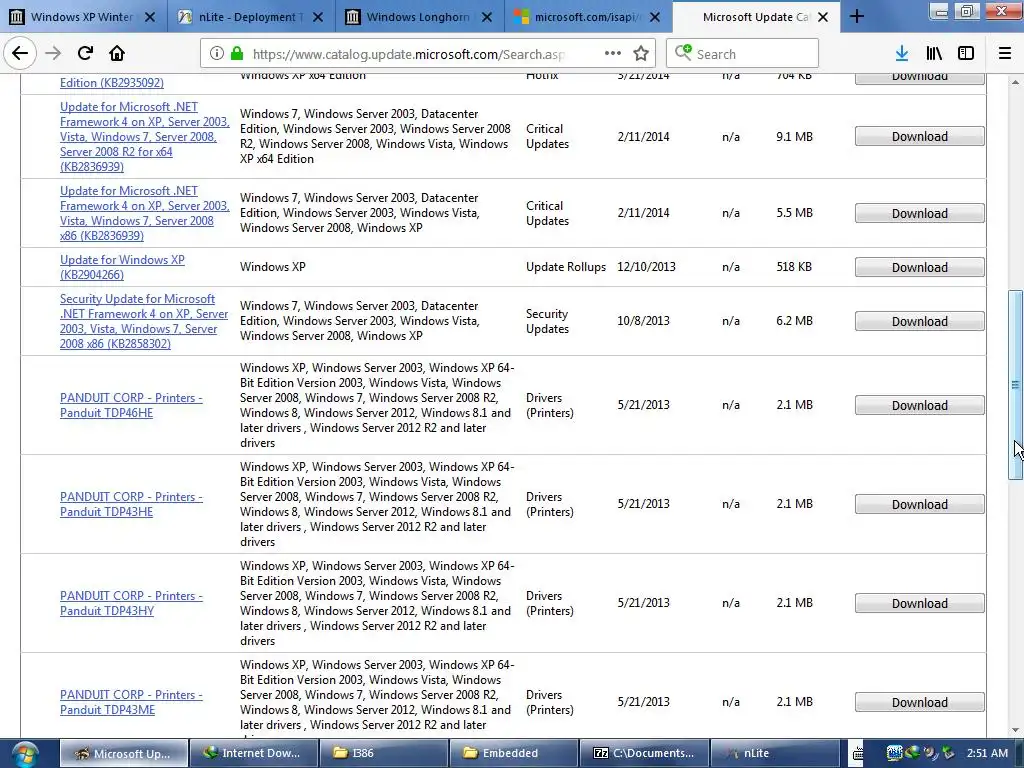Go back using the browser back arrow
Image resolution: width=1024 pixels, height=768 pixels.
point(20,53)
